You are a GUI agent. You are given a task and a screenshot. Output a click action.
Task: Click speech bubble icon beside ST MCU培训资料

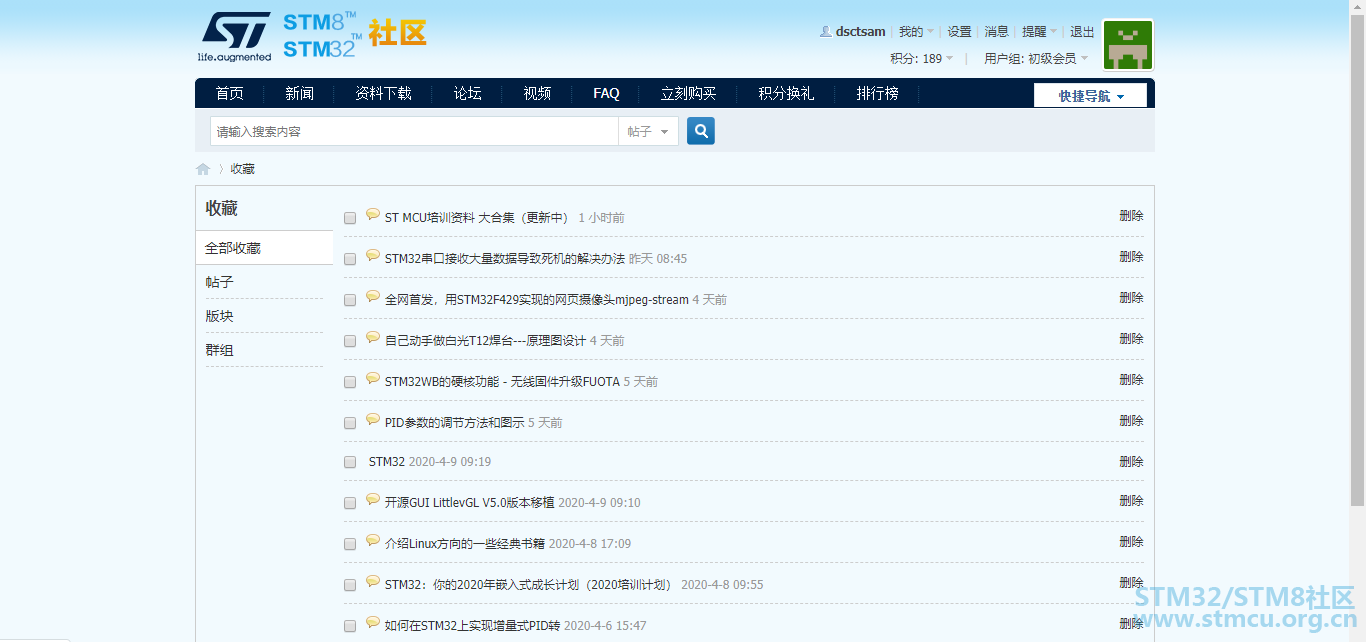tap(373, 214)
